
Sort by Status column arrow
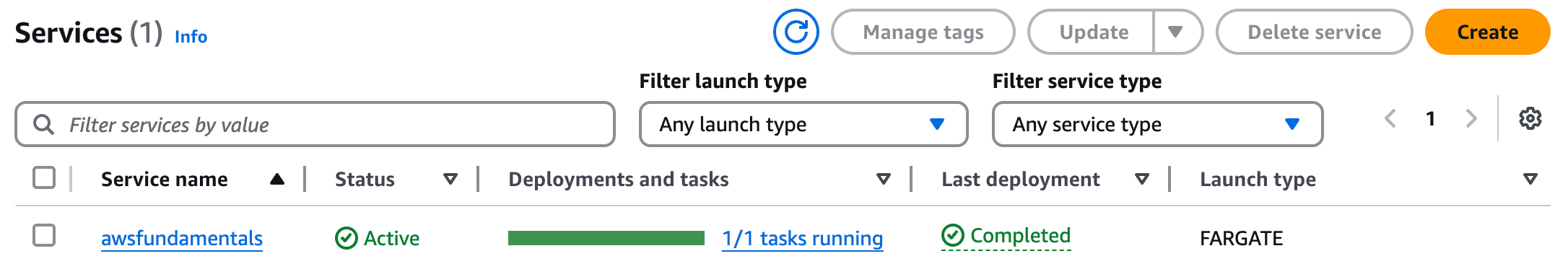click(x=450, y=180)
